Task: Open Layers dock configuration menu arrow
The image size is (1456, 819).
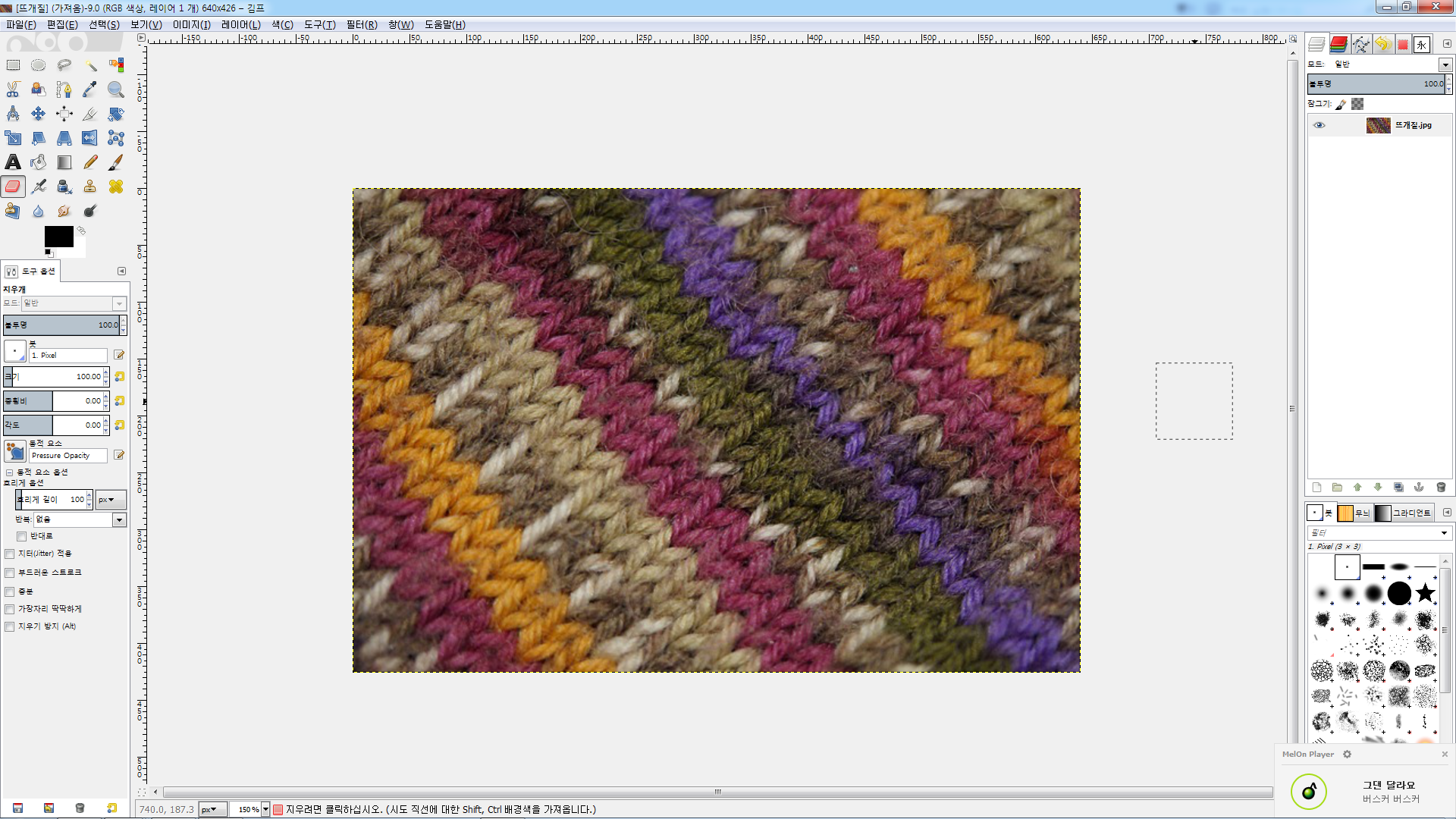Action: click(1447, 44)
